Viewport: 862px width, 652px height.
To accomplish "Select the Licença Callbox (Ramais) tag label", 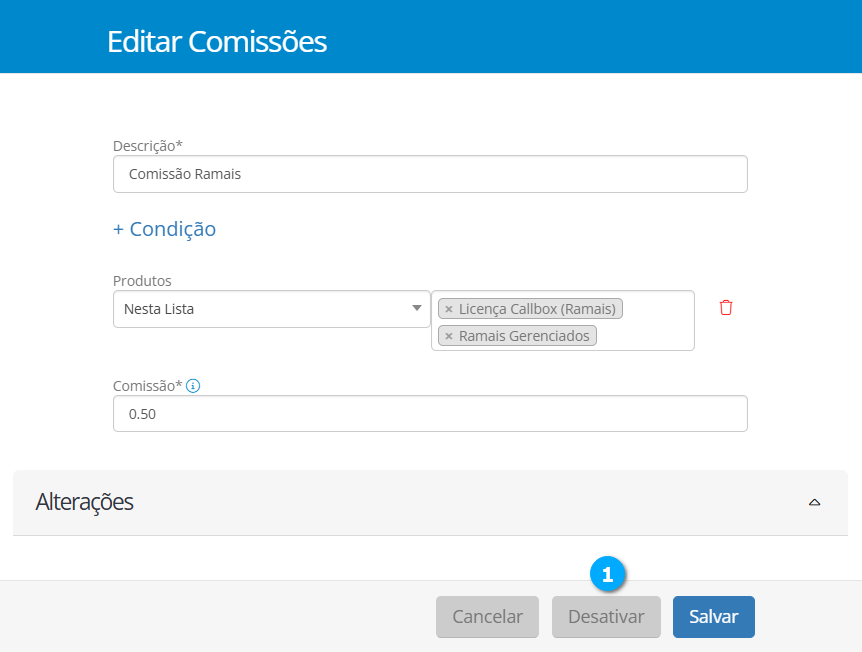I will 537,309.
